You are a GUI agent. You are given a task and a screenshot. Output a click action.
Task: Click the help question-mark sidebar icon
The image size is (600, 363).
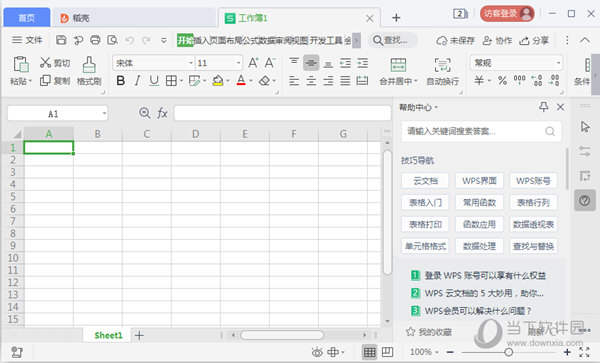click(585, 200)
